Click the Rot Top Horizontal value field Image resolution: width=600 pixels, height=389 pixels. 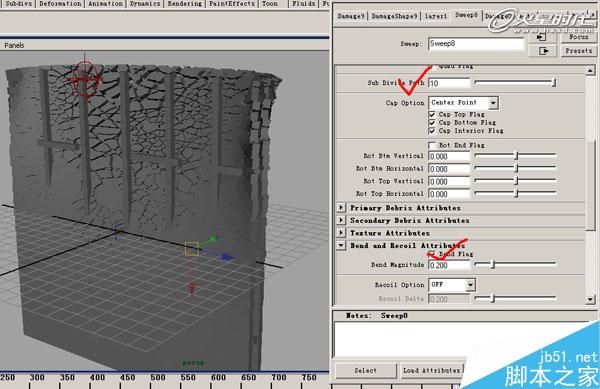[x=449, y=194]
